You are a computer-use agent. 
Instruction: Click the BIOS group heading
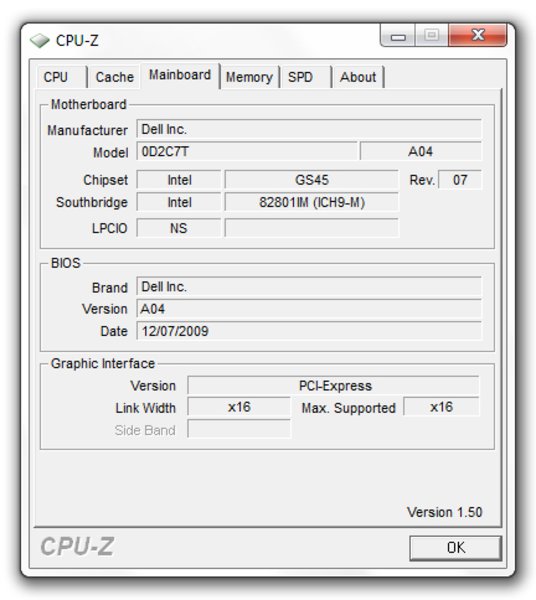point(65,263)
